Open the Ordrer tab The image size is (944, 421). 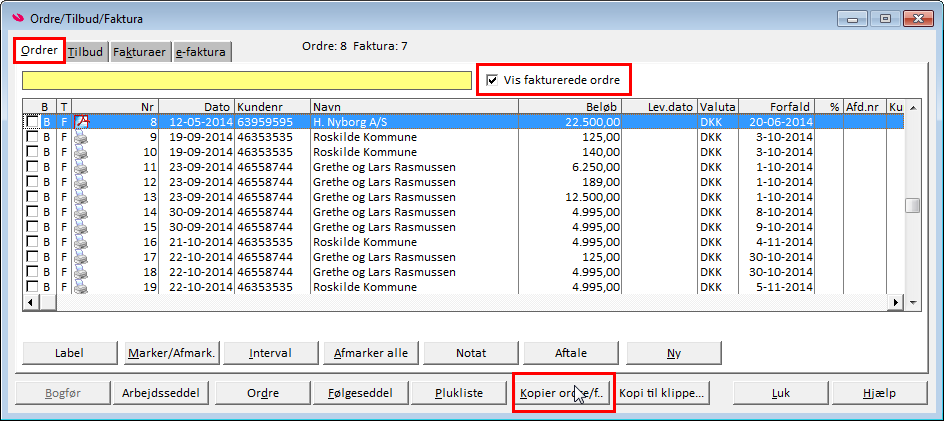point(39,51)
